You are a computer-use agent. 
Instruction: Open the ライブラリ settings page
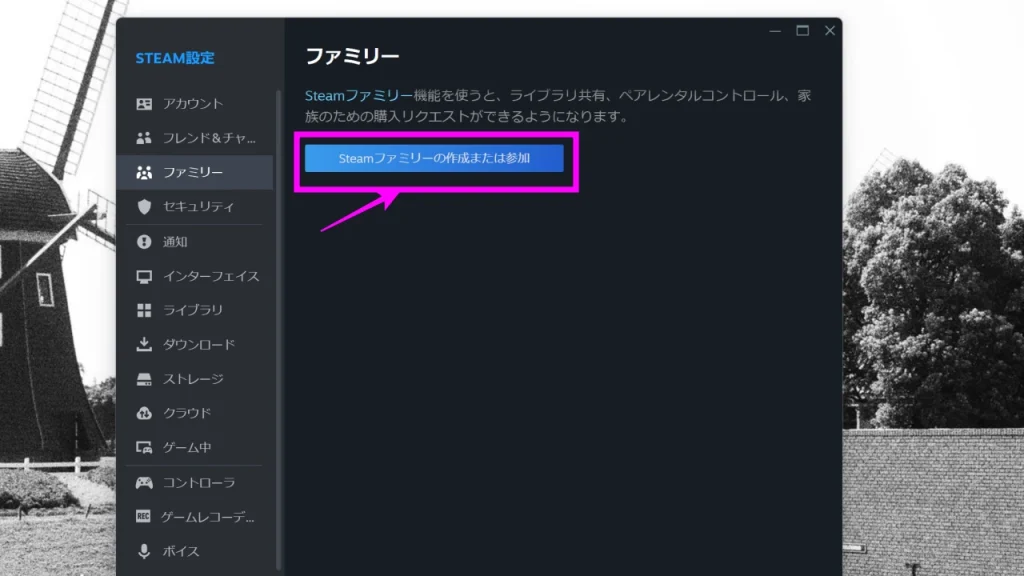(x=195, y=310)
